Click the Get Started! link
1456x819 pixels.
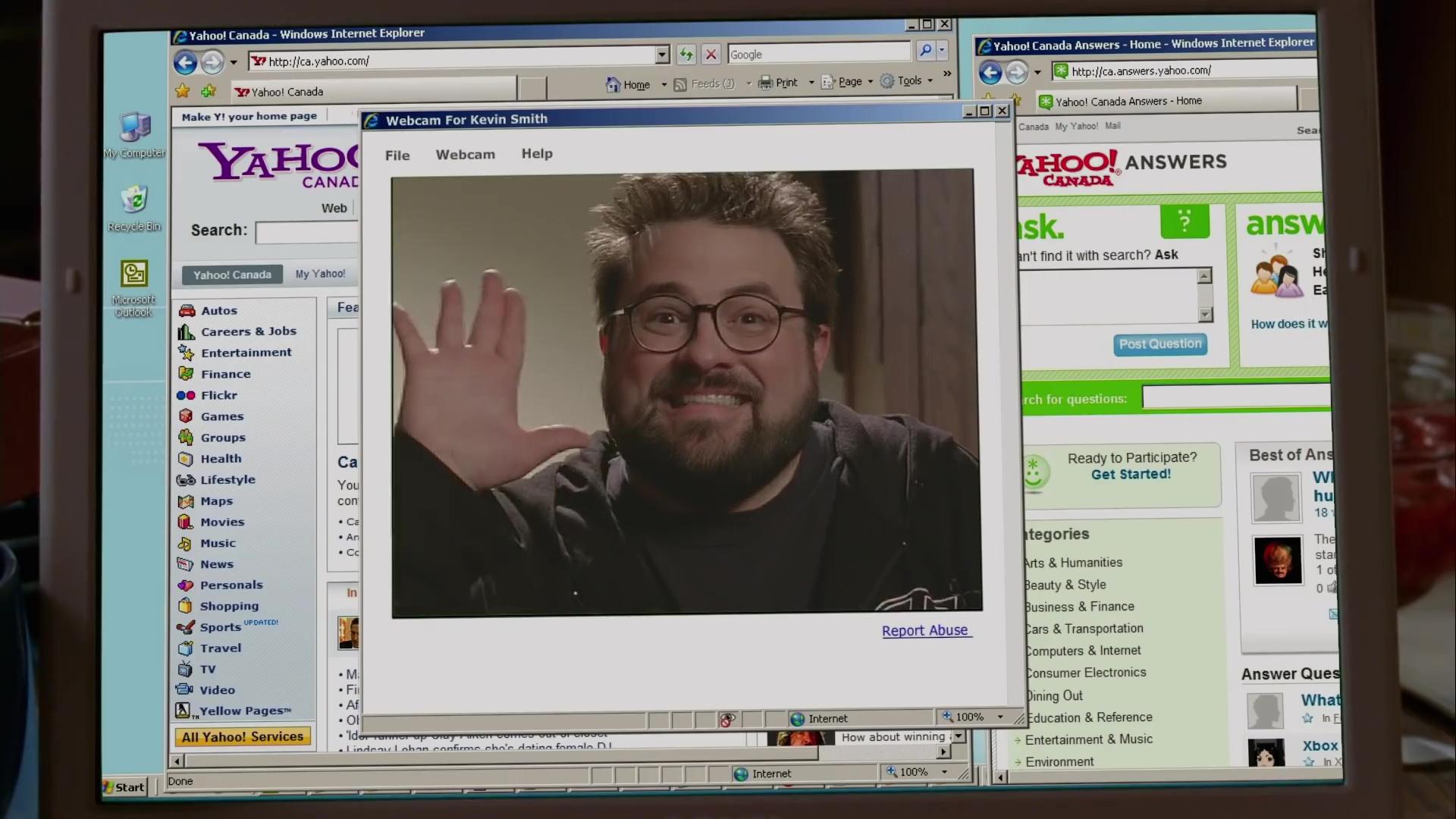tap(1131, 474)
